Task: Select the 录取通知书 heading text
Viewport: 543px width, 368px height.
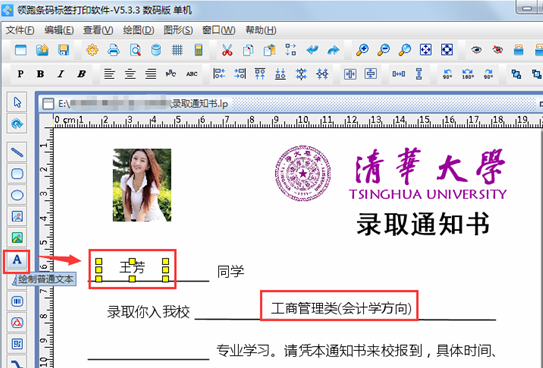Action: pyautogui.click(x=423, y=224)
